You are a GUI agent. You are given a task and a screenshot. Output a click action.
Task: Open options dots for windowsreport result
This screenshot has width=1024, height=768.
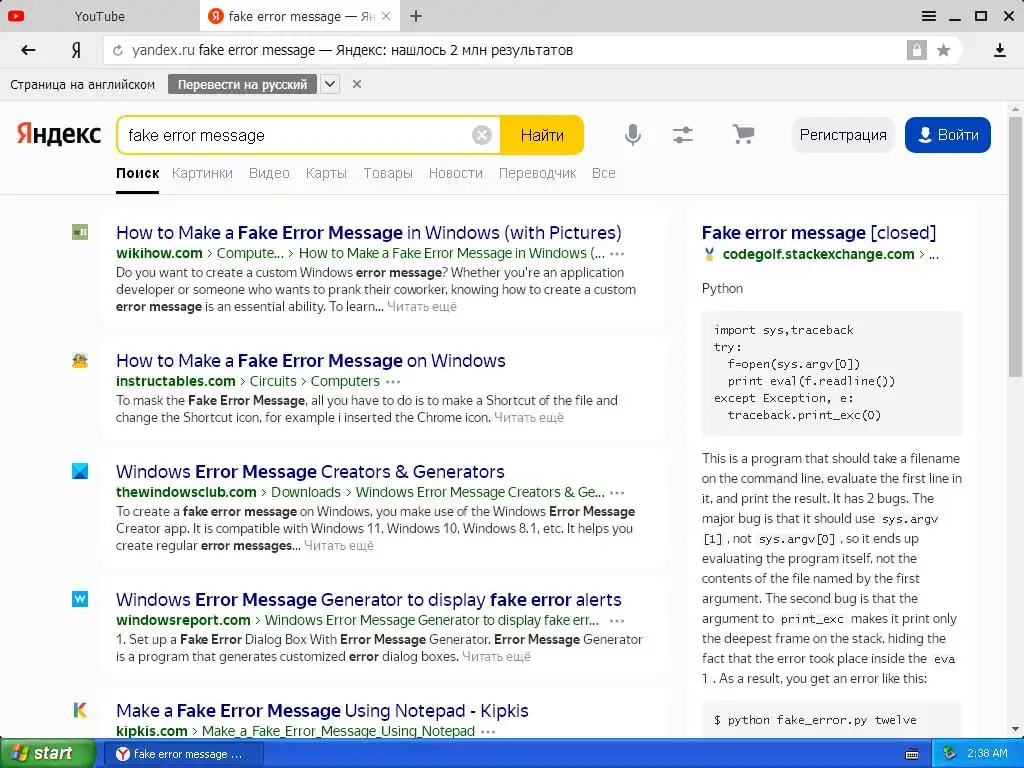pyautogui.click(x=617, y=620)
